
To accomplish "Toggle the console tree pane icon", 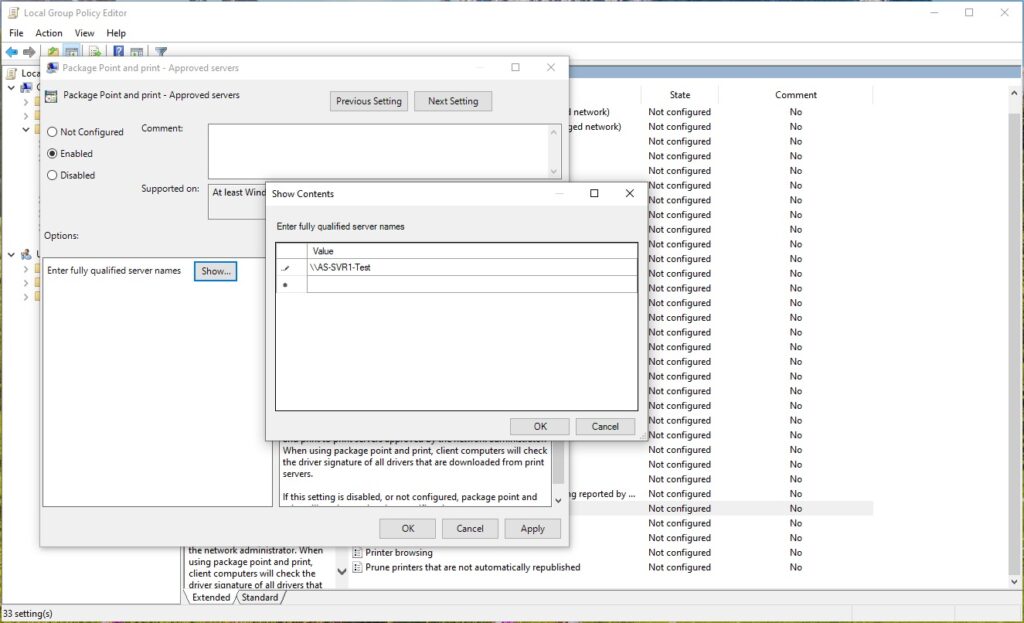I will (72, 52).
